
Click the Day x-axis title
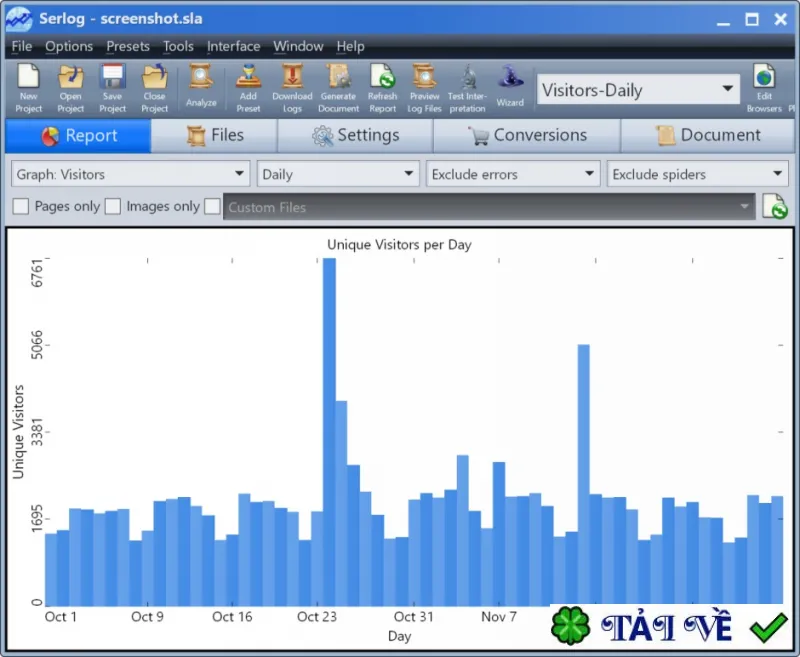[x=399, y=636]
